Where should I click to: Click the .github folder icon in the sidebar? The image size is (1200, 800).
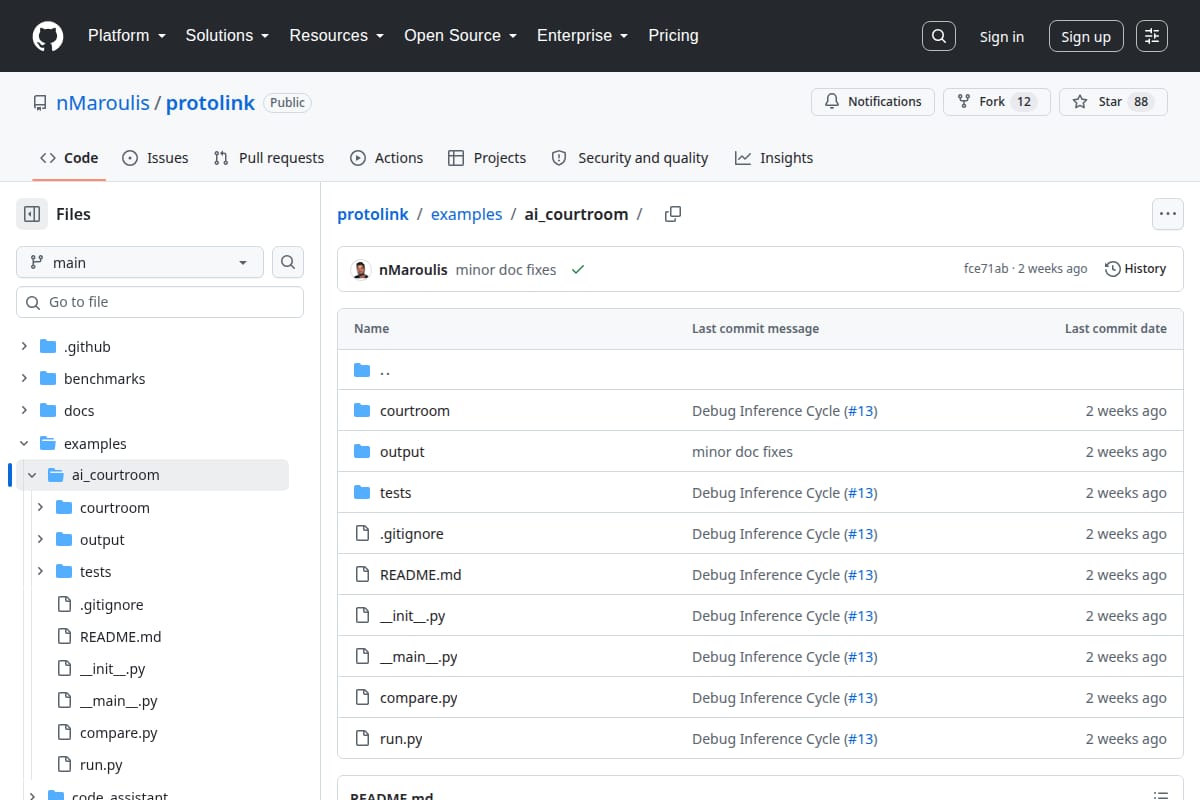(47, 347)
